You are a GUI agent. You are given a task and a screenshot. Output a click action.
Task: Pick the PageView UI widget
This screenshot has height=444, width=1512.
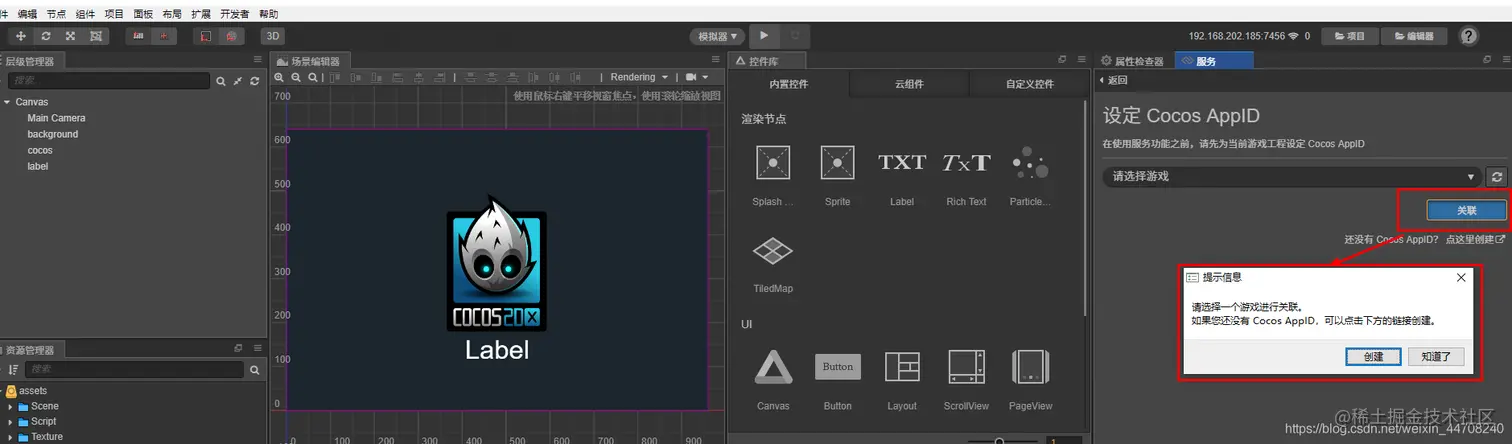click(1030, 367)
